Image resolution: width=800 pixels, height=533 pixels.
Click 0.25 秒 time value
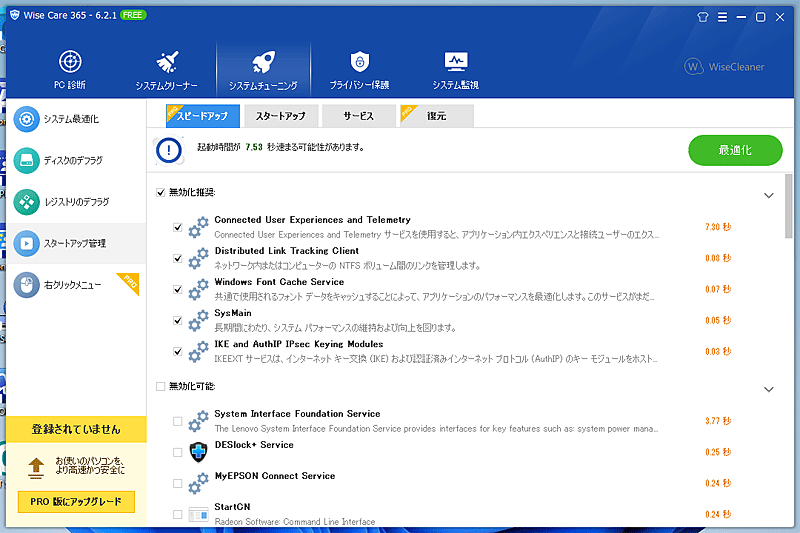[718, 452]
